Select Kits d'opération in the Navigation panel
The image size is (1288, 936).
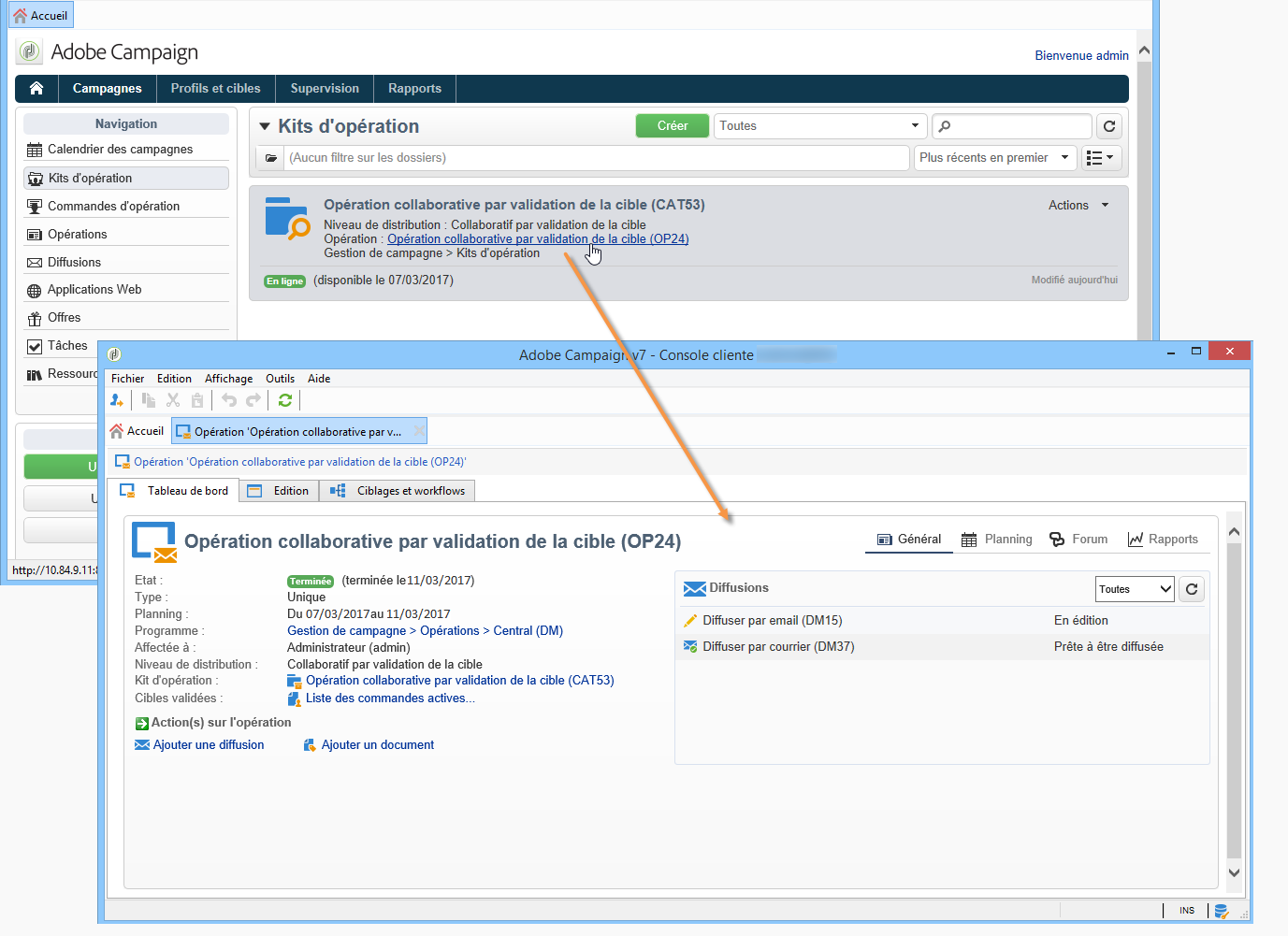click(126, 178)
